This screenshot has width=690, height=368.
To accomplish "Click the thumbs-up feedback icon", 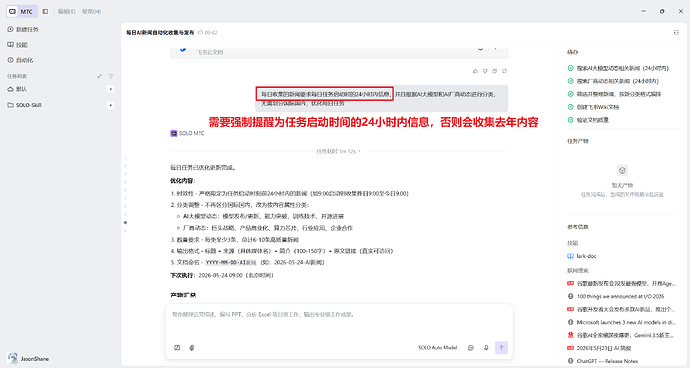I will coord(475,71).
